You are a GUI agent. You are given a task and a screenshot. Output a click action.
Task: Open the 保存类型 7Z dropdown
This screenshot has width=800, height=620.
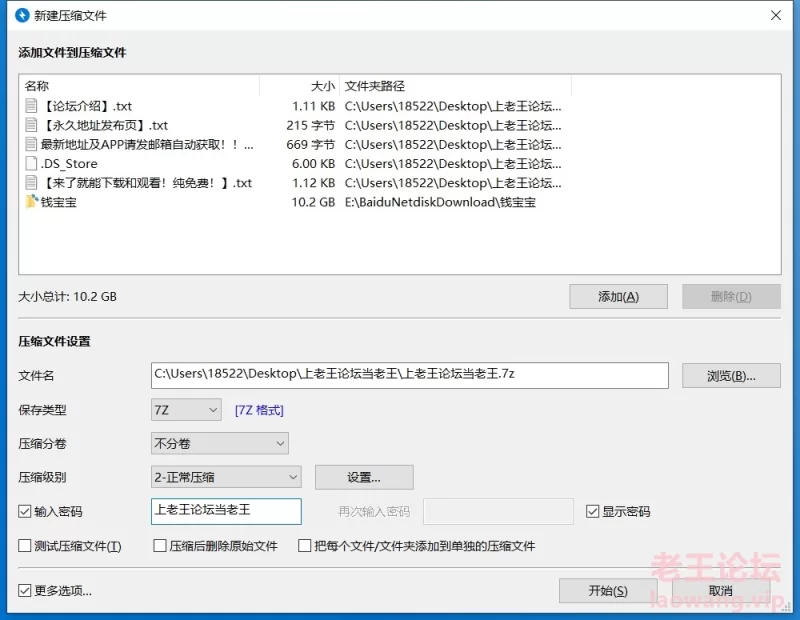click(x=186, y=410)
